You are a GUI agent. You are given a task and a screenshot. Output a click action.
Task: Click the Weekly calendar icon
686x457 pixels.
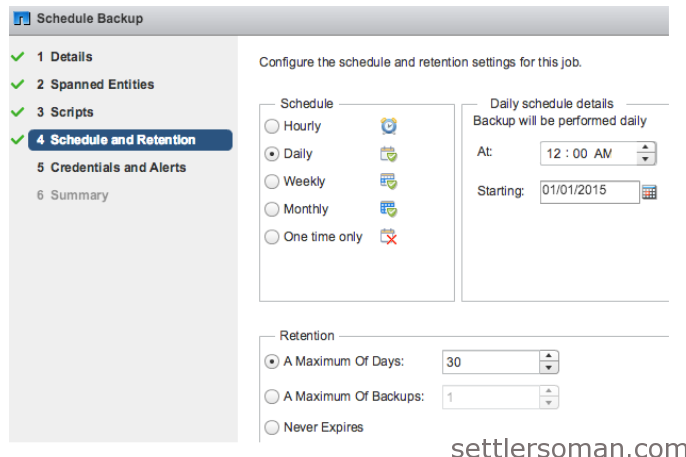pyautogui.click(x=388, y=181)
